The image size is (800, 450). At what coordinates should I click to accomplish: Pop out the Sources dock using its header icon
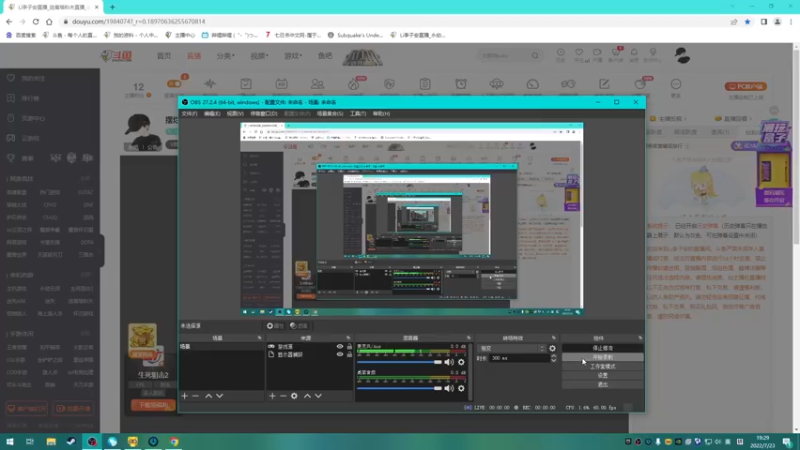348,338
